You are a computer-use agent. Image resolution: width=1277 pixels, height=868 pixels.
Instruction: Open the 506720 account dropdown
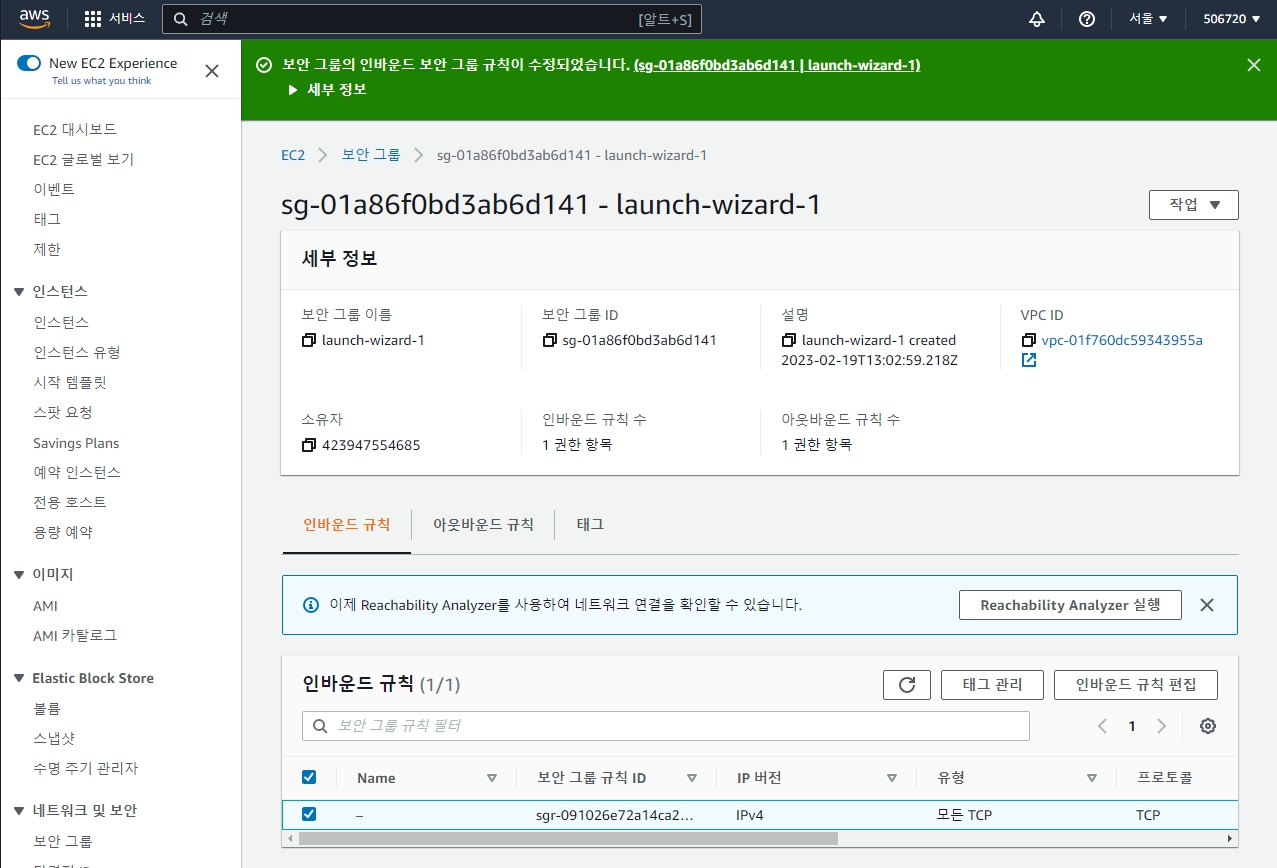(1231, 19)
